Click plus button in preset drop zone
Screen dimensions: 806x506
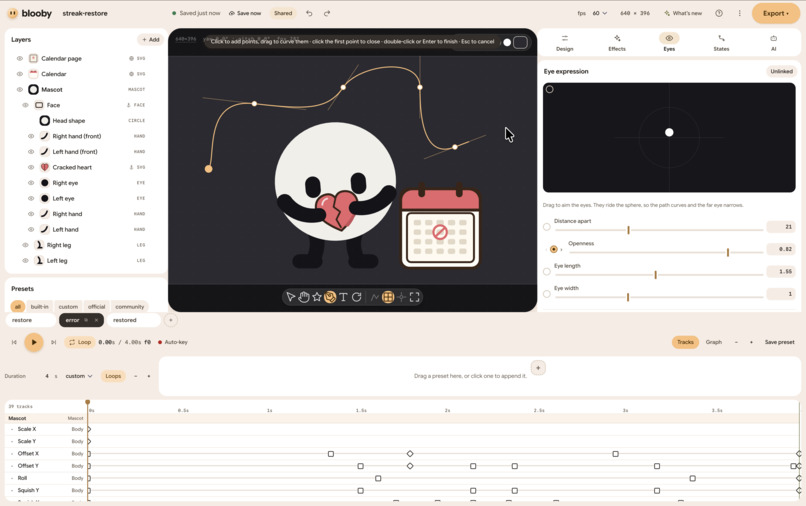538,368
